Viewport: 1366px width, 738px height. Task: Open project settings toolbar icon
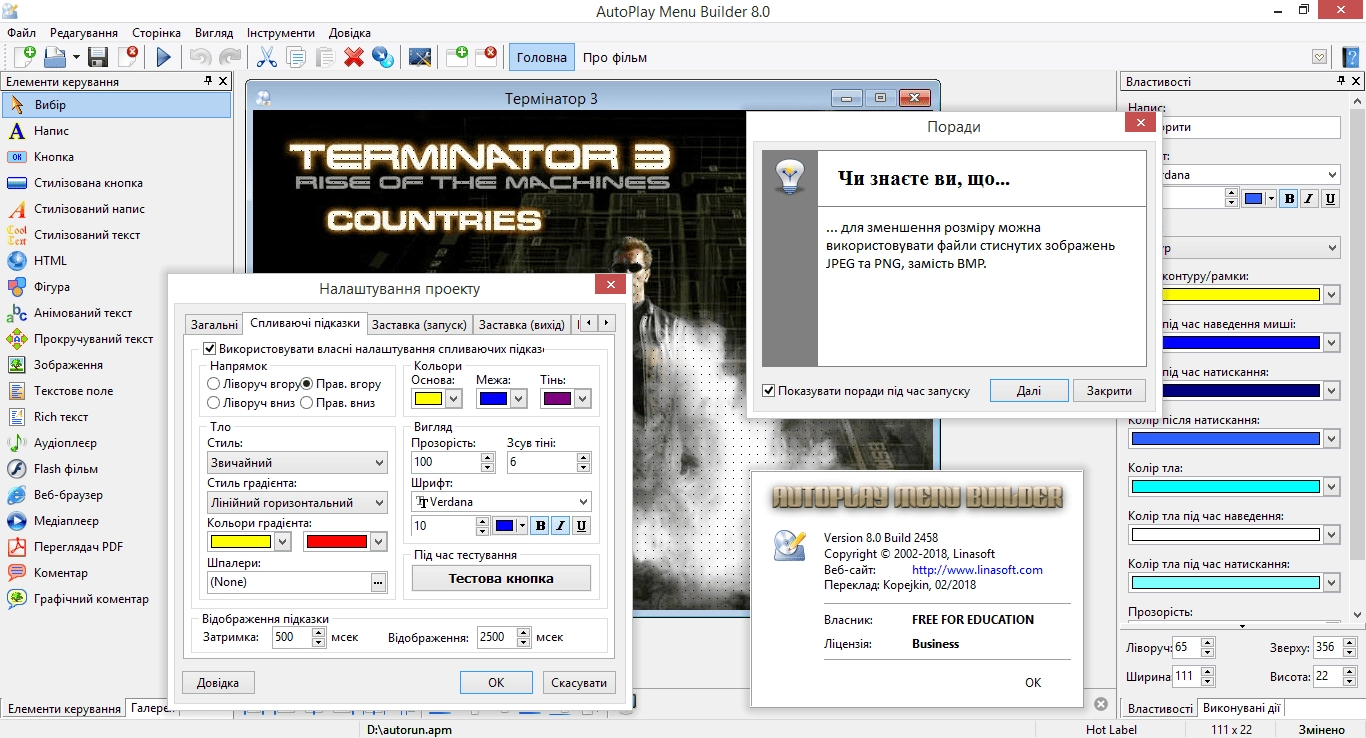(420, 57)
